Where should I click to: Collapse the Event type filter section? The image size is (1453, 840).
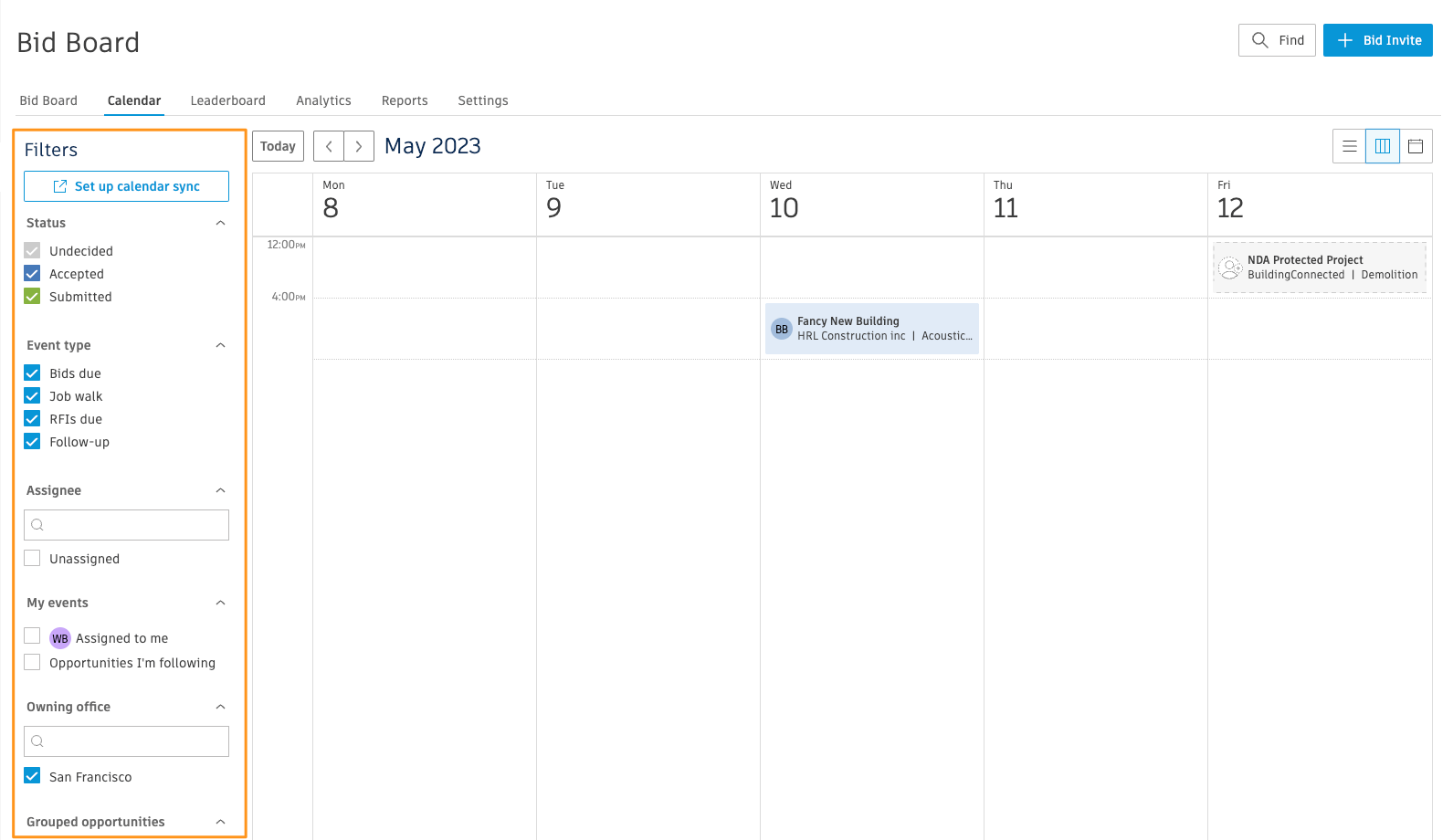(x=220, y=345)
